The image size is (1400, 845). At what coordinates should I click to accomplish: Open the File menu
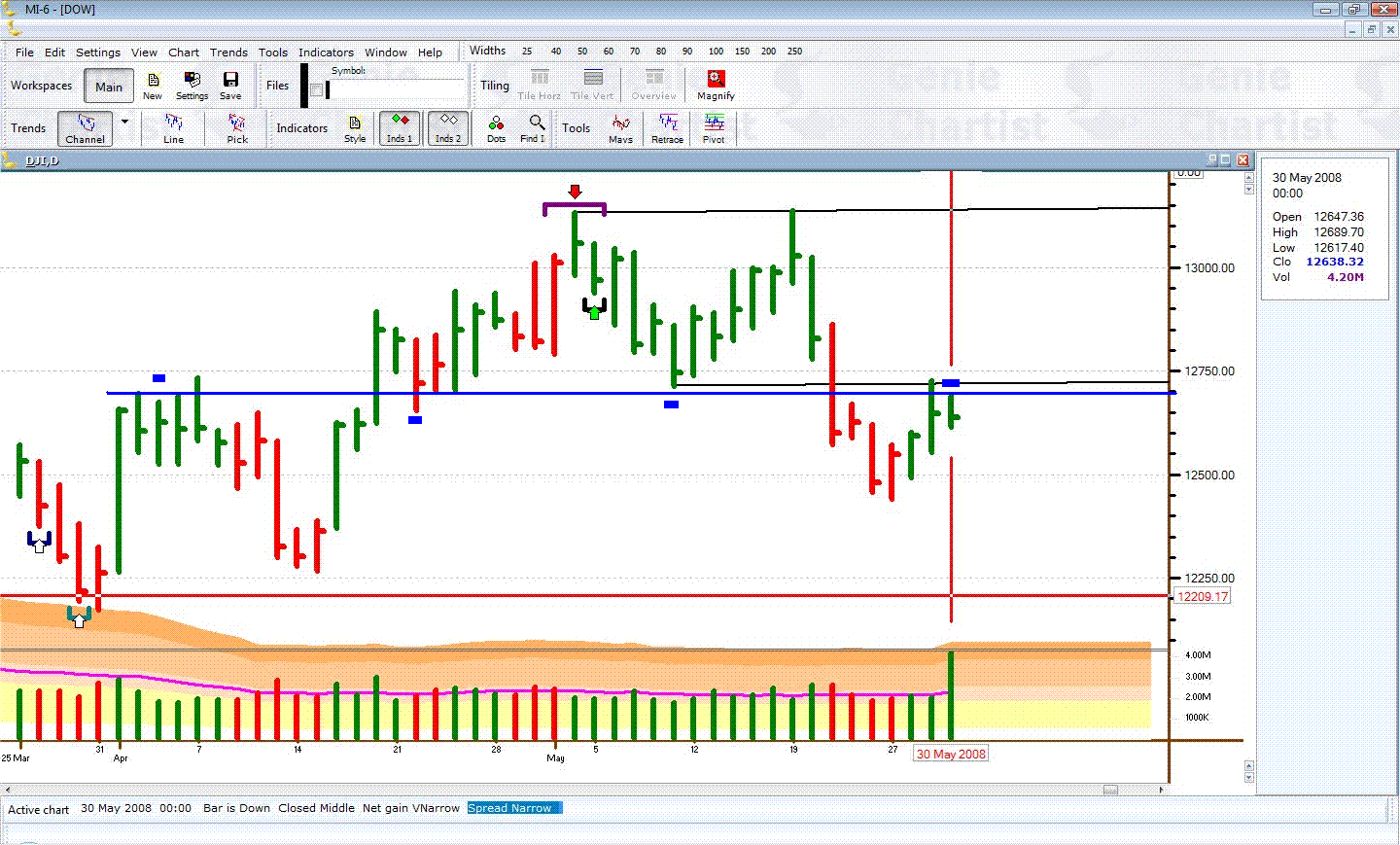click(x=24, y=53)
